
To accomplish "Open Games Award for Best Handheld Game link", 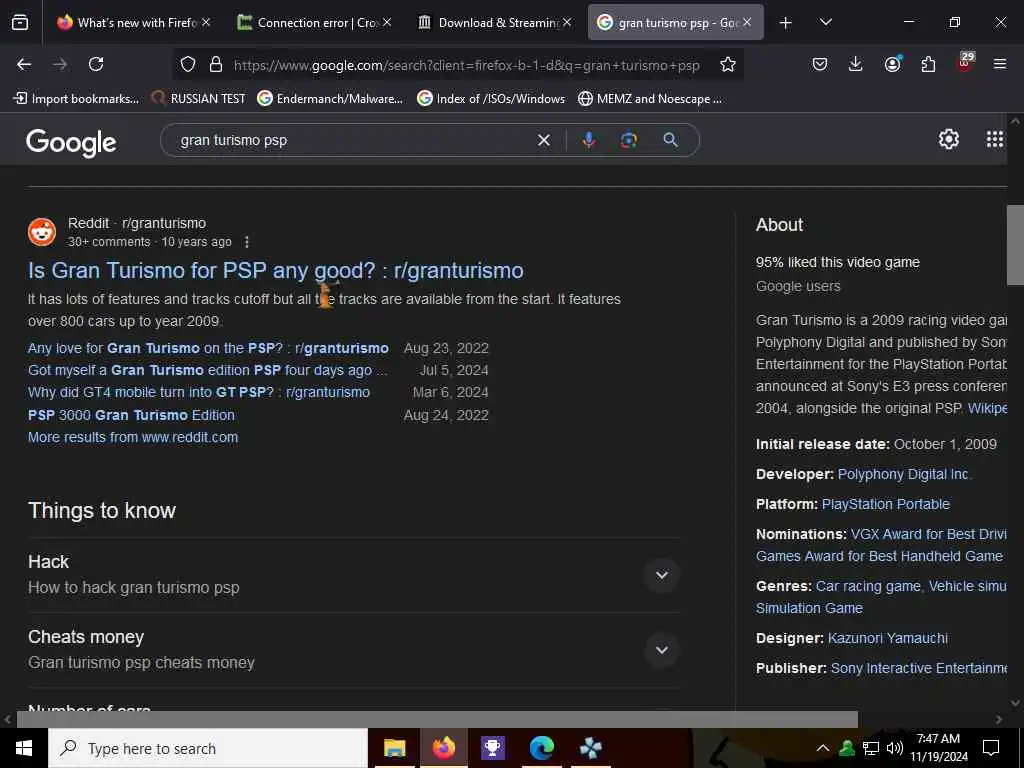I will tap(879, 556).
